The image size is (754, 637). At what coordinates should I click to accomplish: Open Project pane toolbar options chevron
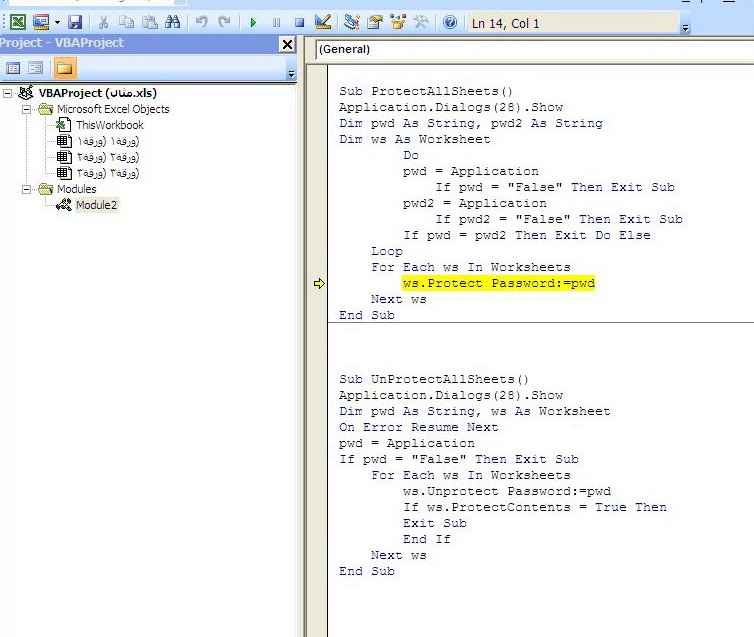point(291,74)
